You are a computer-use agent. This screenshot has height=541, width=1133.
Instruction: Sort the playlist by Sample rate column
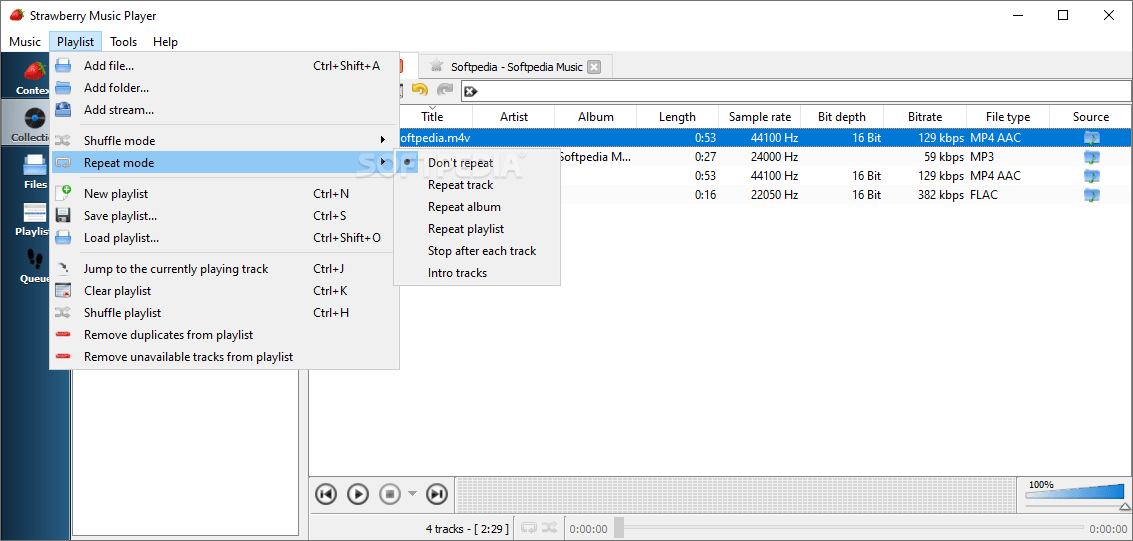759,116
